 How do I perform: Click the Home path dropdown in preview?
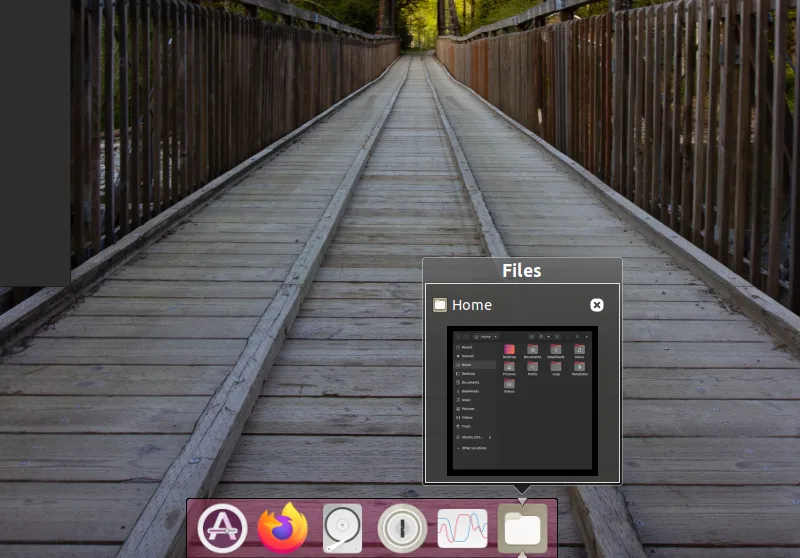486,337
